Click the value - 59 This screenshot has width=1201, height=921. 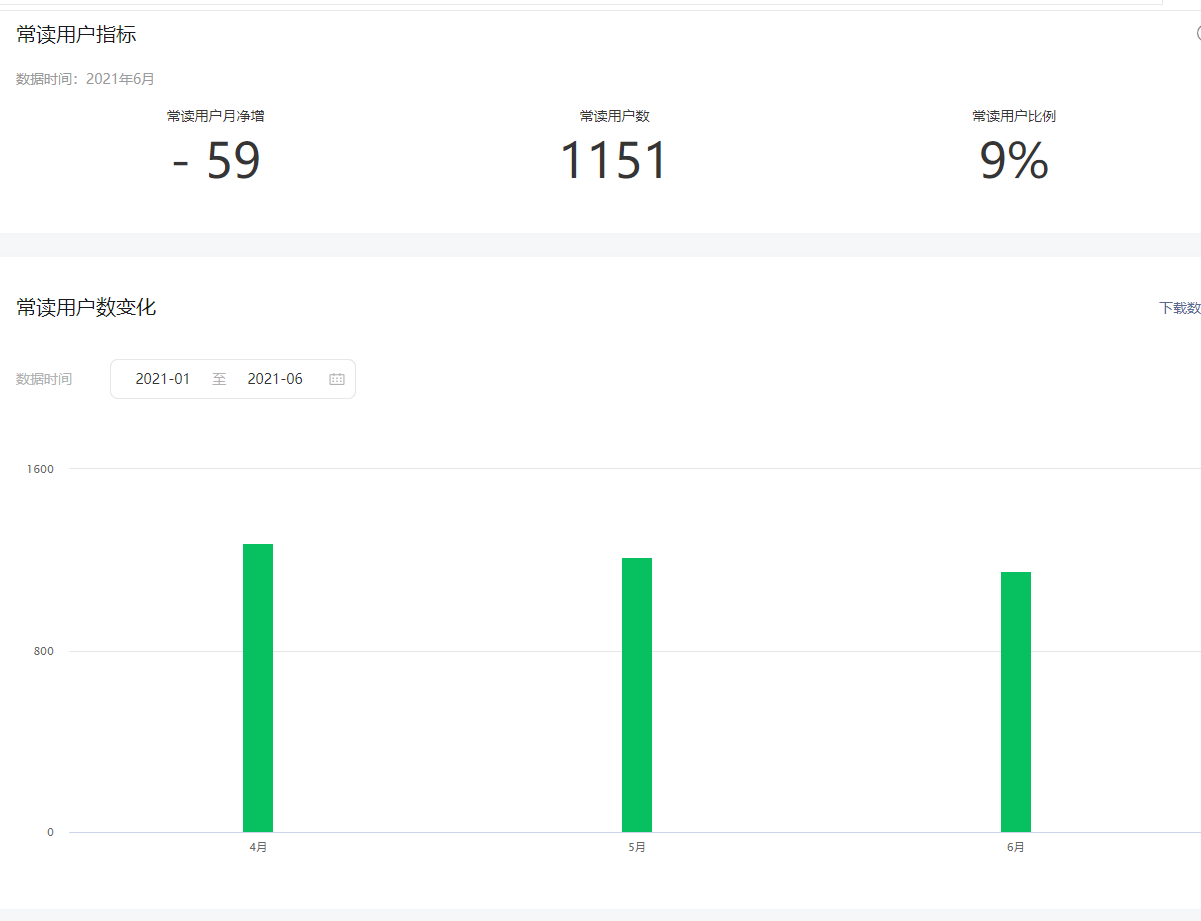pos(216,161)
